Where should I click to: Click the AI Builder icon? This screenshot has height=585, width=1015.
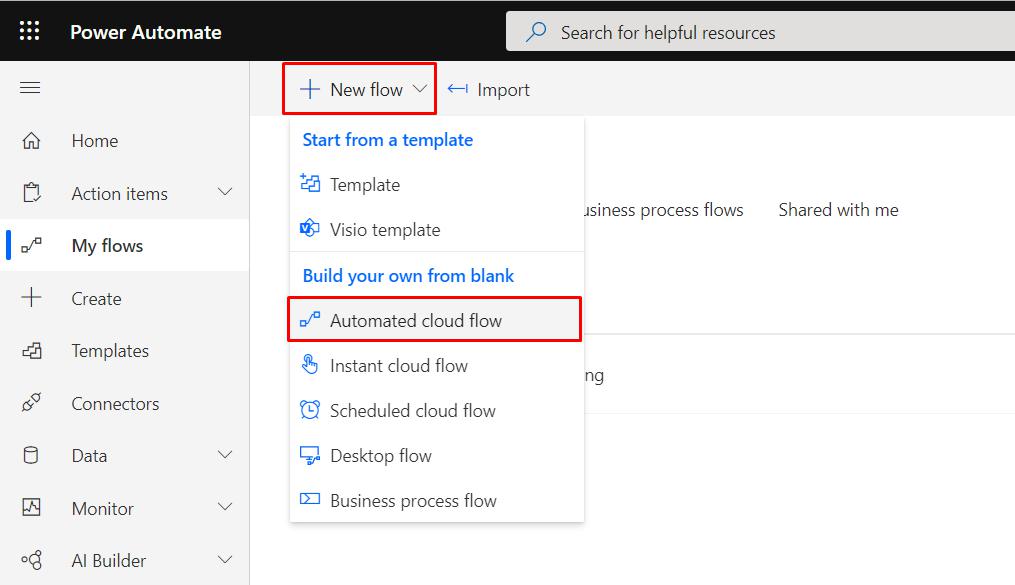(x=32, y=560)
